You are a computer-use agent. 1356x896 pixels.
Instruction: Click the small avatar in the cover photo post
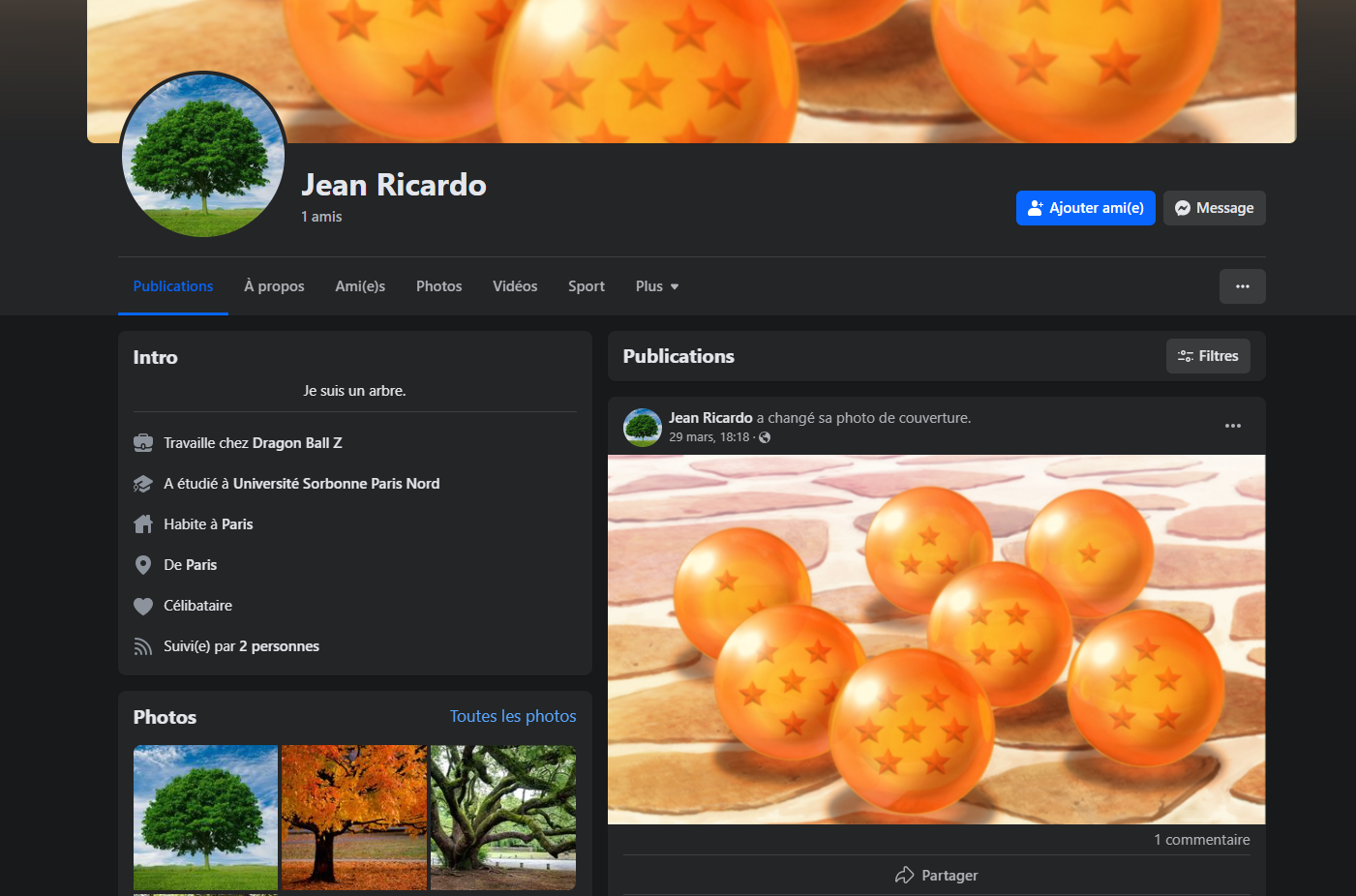tap(643, 427)
